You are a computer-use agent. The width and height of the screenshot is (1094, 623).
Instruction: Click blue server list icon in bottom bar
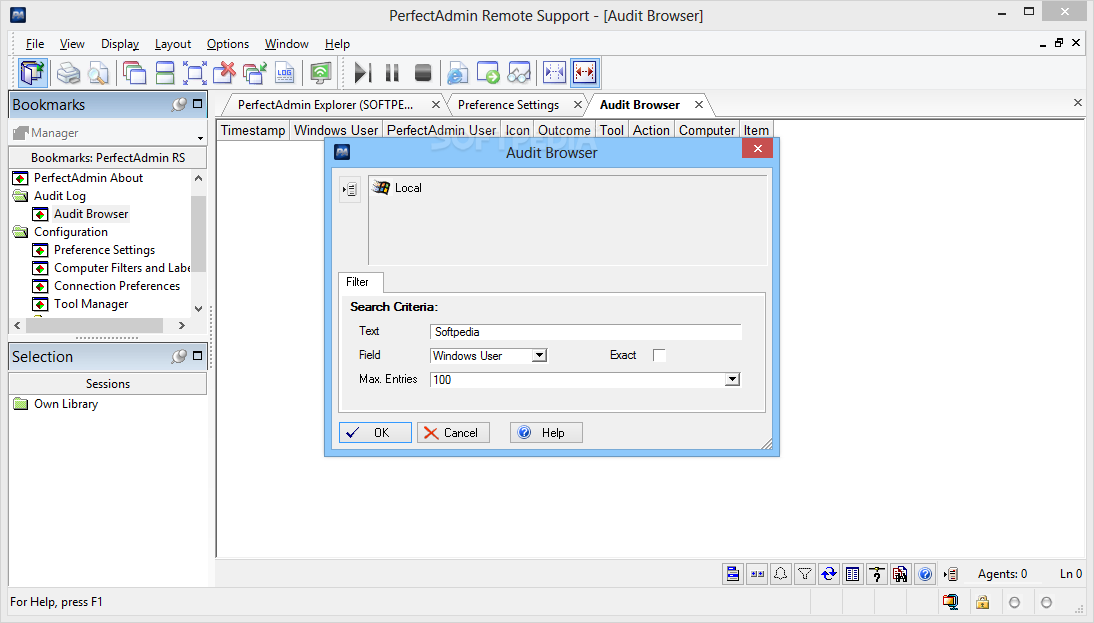pos(733,574)
